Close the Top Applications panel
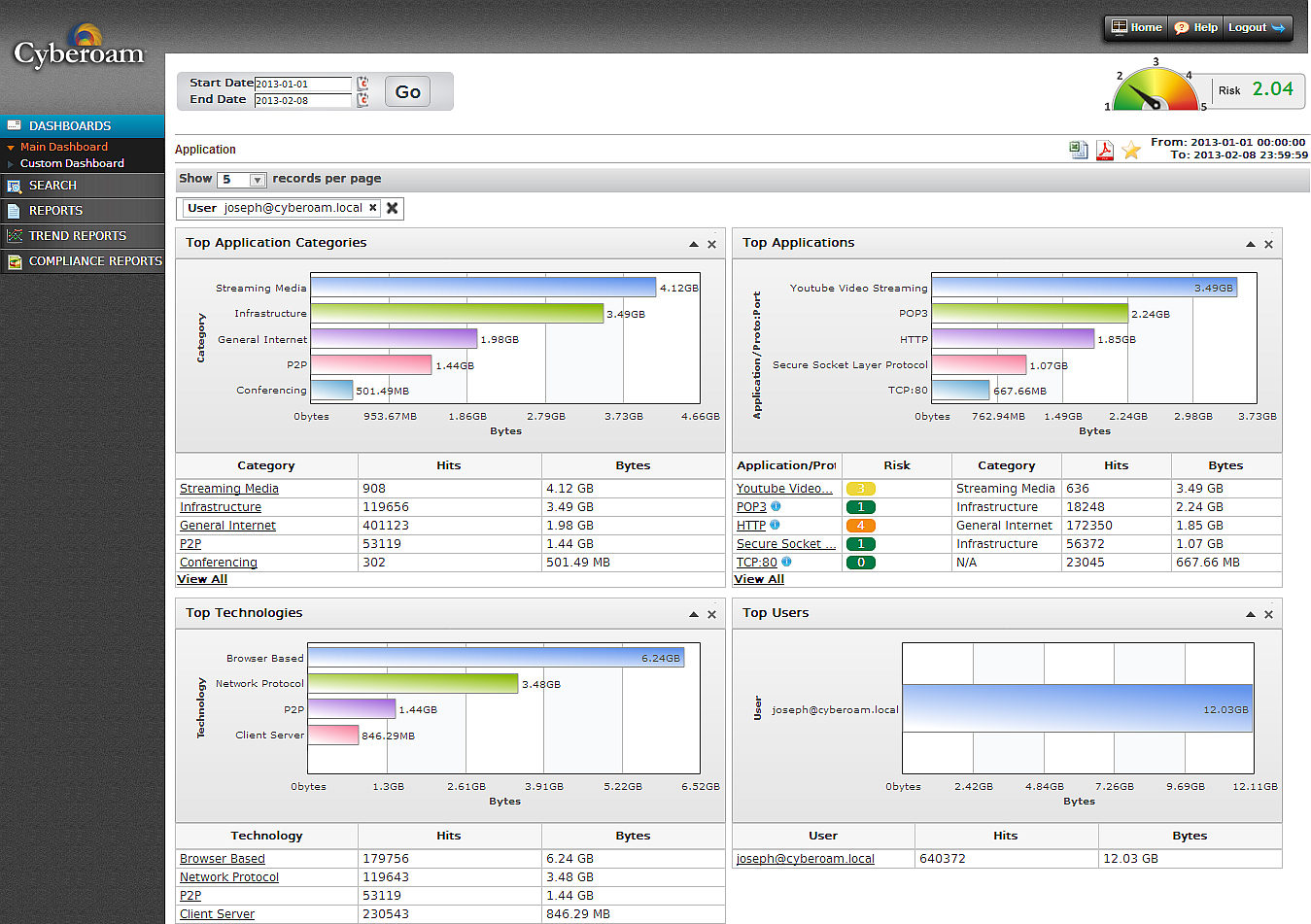Image resolution: width=1311 pixels, height=924 pixels. tap(1268, 244)
